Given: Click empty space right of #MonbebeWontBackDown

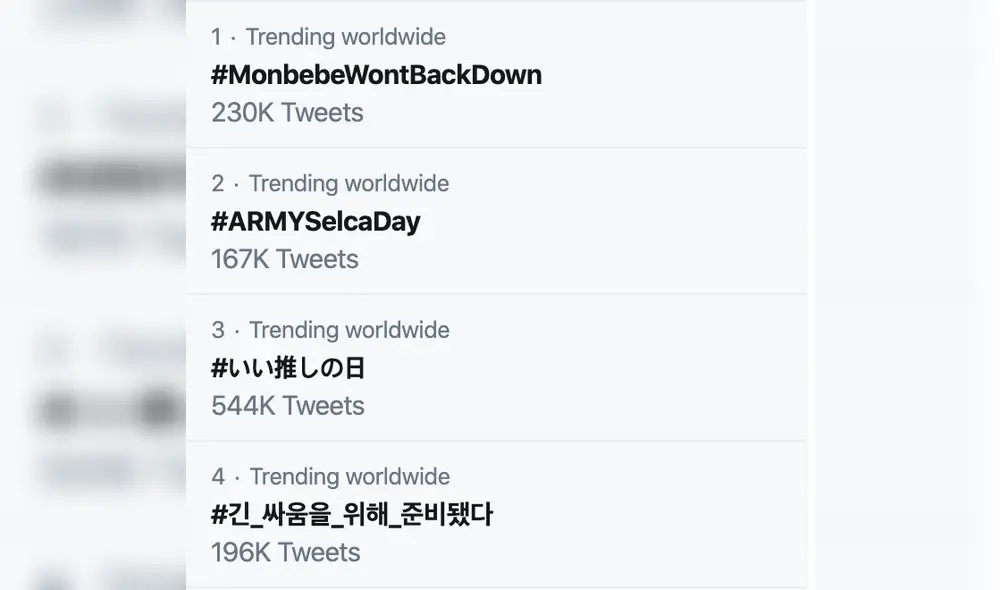Looking at the screenshot, I should (670, 75).
